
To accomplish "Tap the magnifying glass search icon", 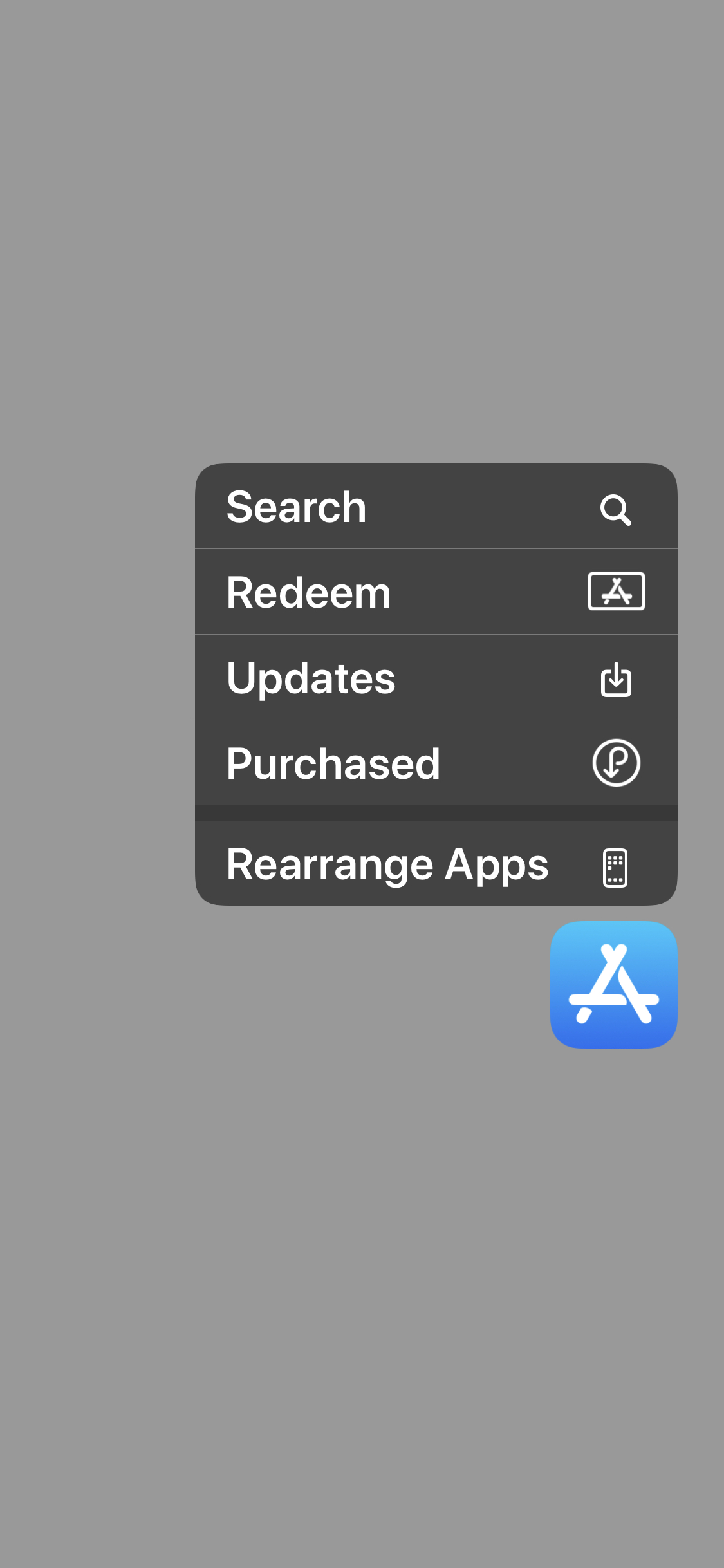I will pyautogui.click(x=616, y=510).
